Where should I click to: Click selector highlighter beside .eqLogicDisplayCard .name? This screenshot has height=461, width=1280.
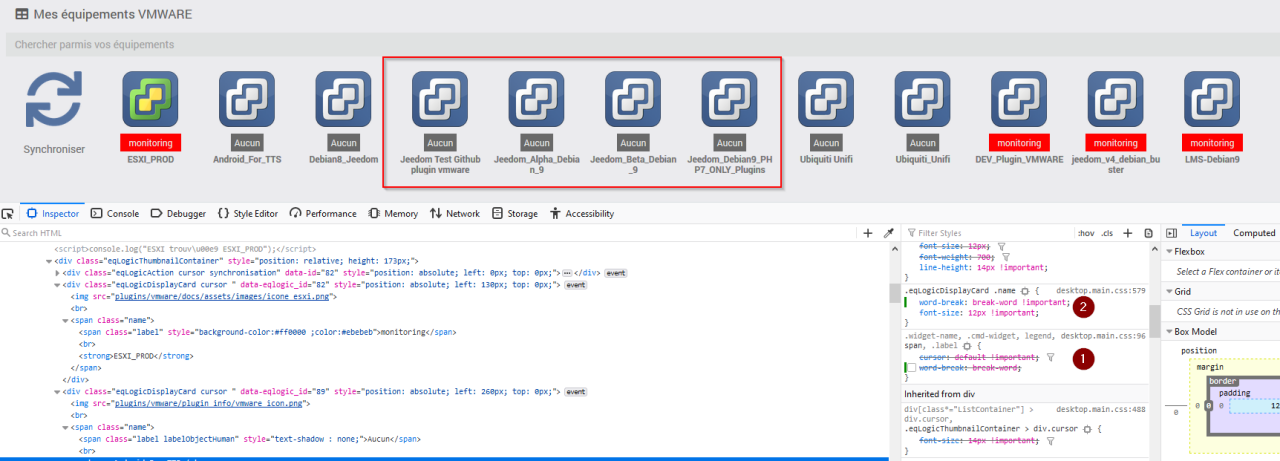coord(1025,291)
